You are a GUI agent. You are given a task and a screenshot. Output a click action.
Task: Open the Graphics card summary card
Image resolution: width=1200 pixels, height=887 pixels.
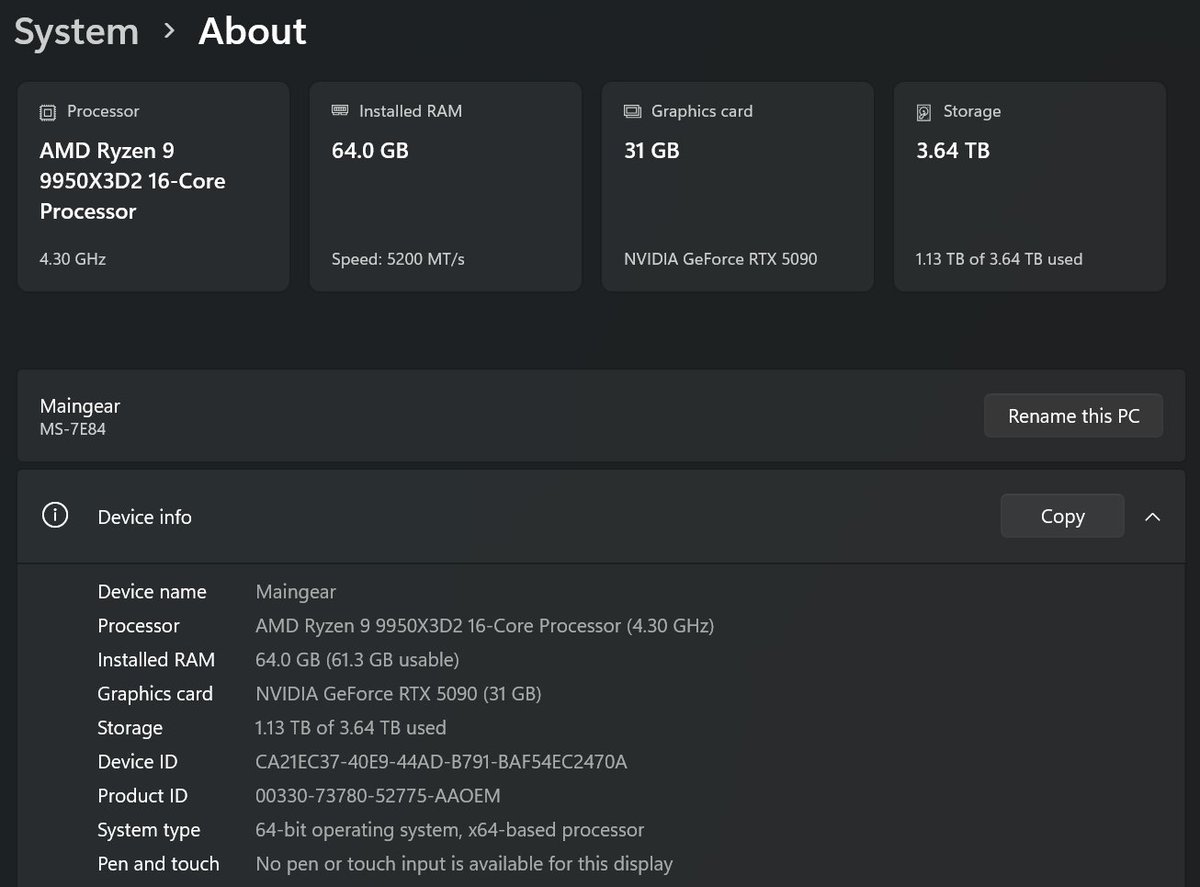point(737,186)
